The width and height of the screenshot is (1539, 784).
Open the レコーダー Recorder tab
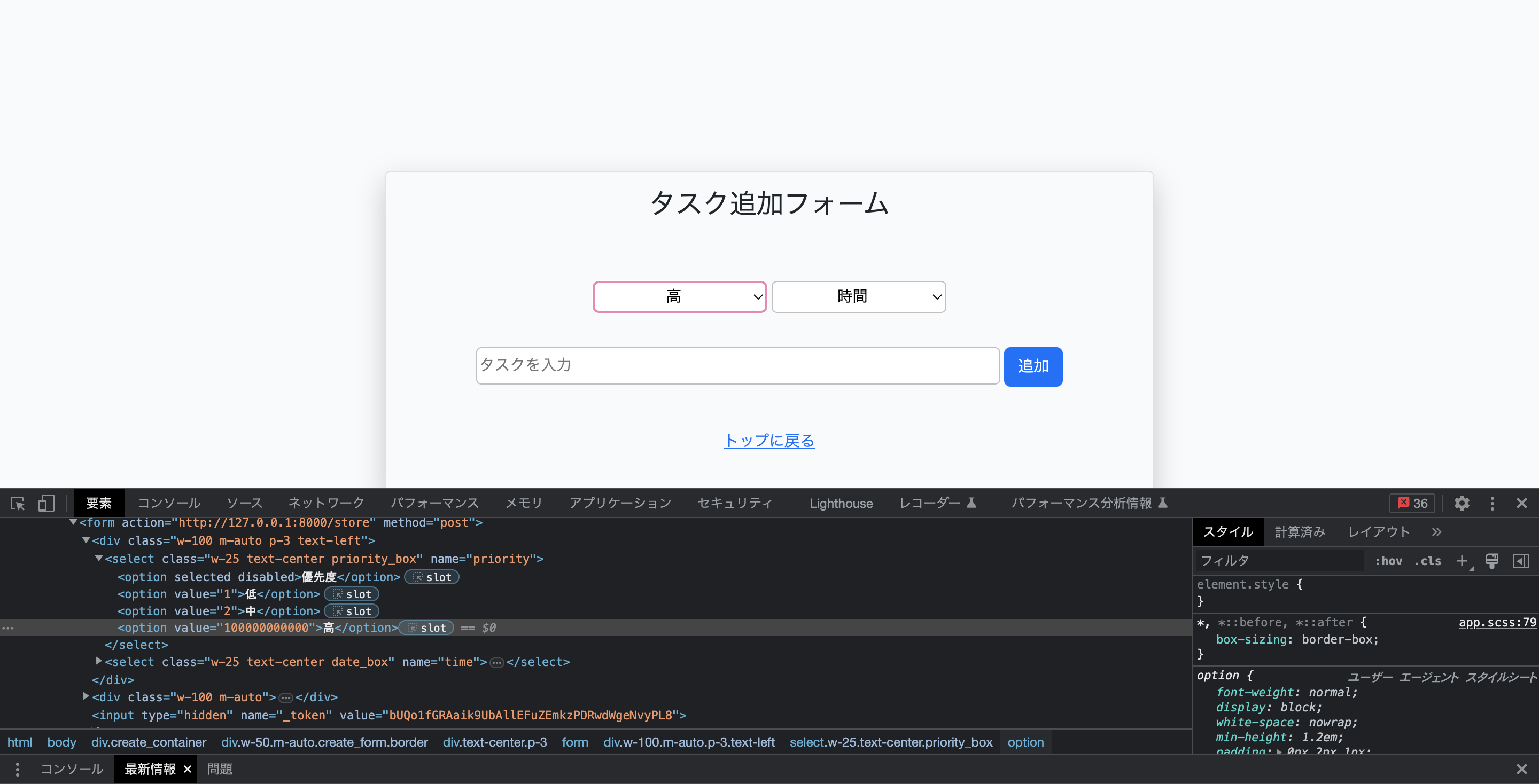(x=937, y=504)
